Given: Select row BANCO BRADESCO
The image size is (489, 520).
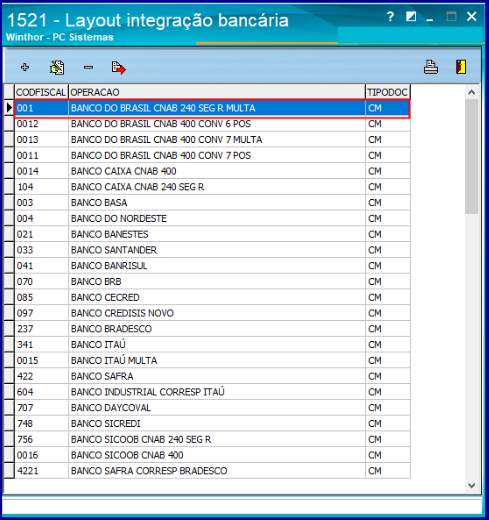Looking at the screenshot, I should point(212,329).
